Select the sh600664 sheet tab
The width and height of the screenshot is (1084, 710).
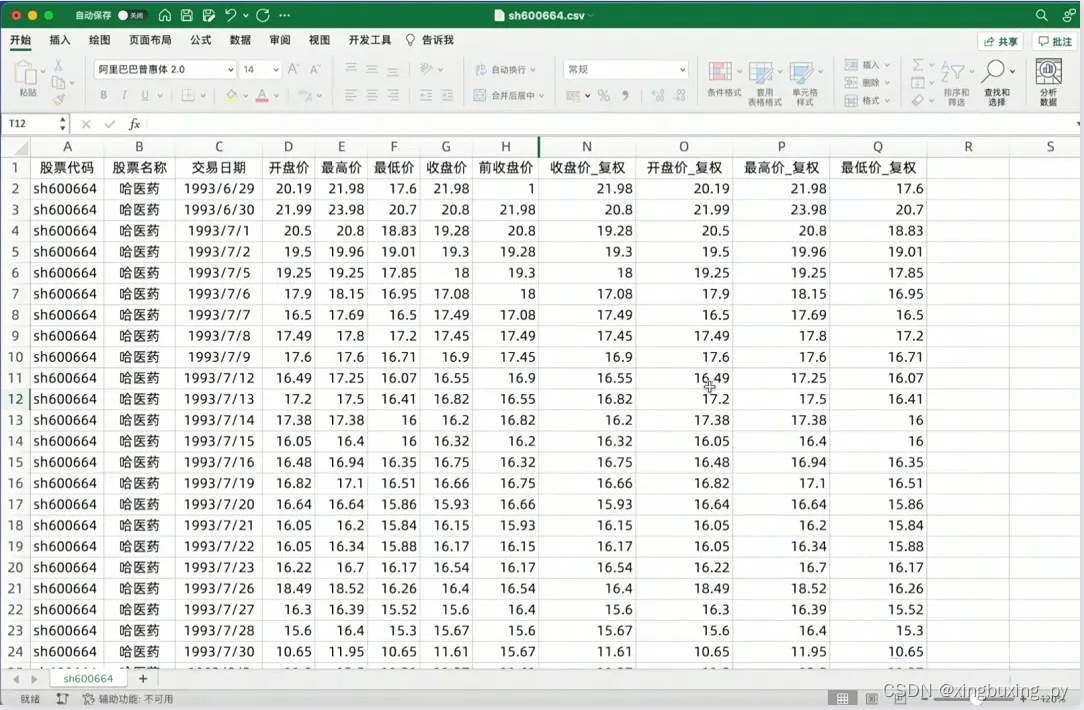(88, 679)
